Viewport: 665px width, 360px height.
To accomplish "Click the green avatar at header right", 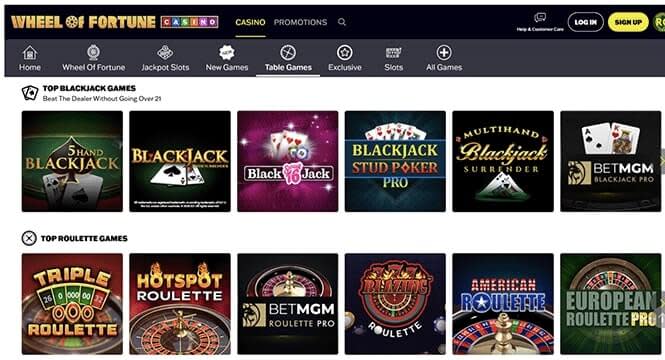I will 659,22.
